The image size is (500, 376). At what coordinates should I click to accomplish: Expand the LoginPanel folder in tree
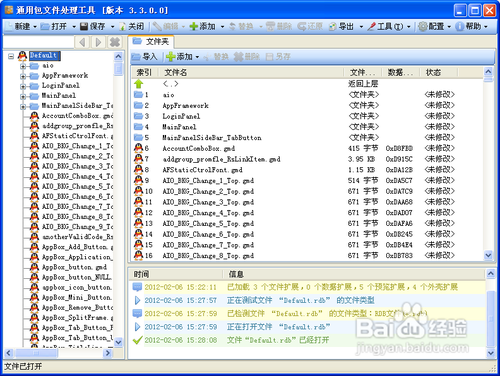coord(23,86)
